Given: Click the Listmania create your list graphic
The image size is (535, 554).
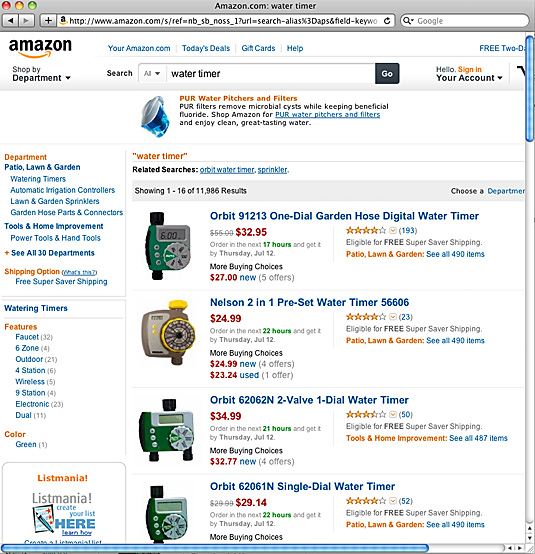Looking at the screenshot, I should point(64,514).
